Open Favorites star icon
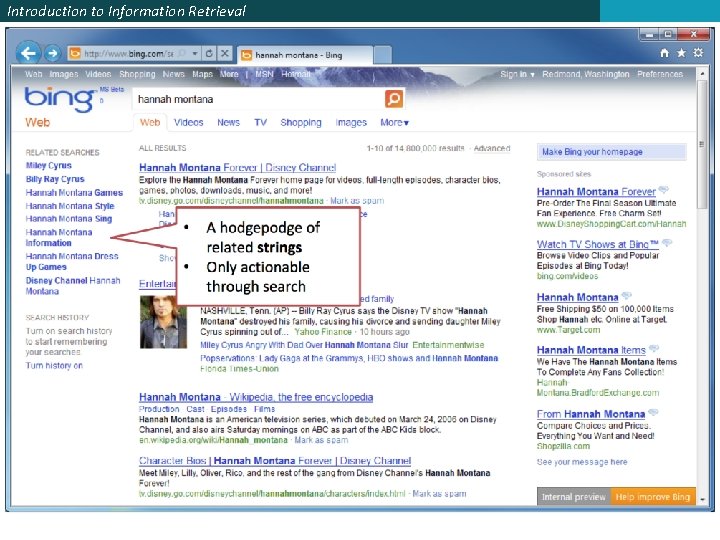Viewport: 720px width, 540px height. pyautogui.click(x=681, y=53)
